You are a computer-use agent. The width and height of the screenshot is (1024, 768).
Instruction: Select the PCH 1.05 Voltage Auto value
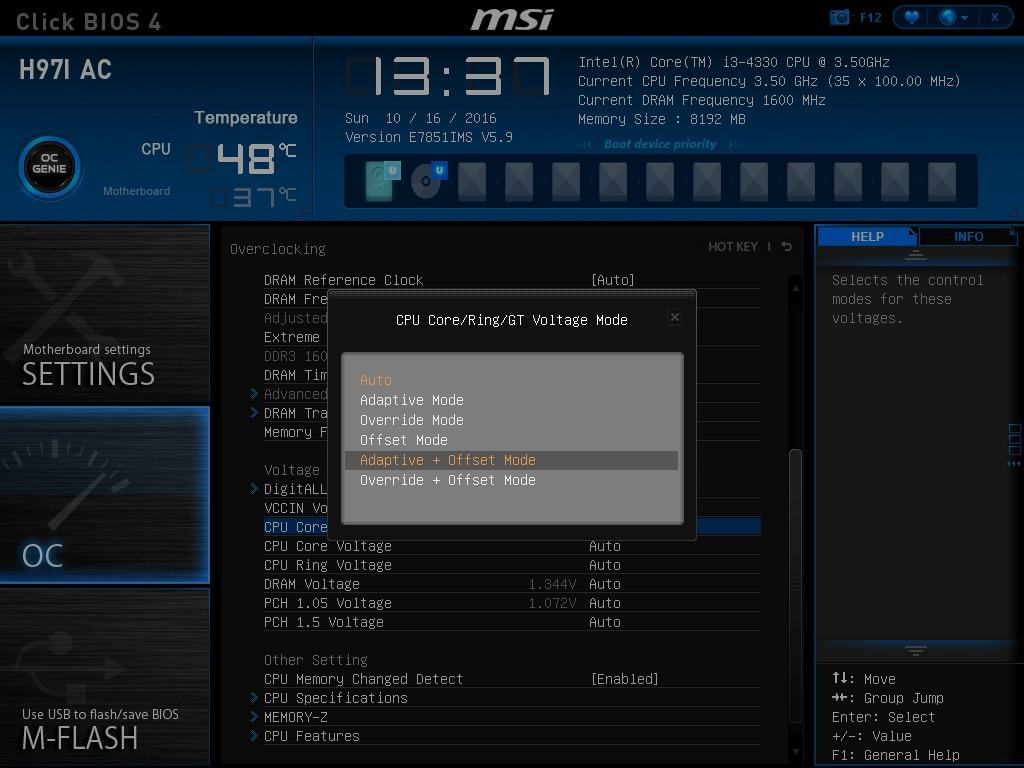coord(605,603)
